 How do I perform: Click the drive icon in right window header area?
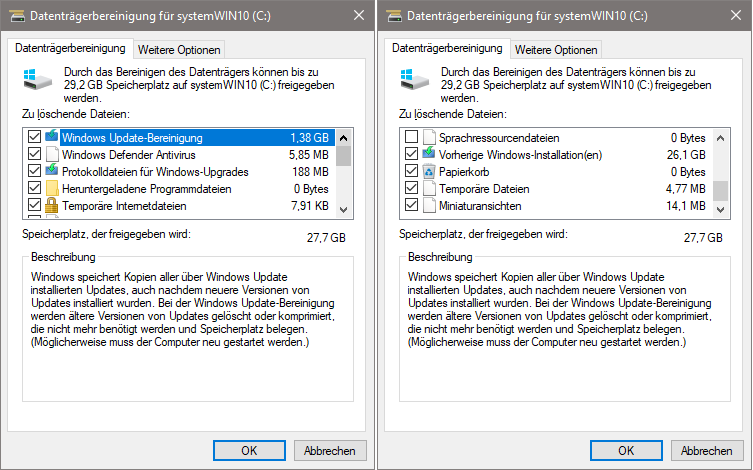[x=414, y=79]
